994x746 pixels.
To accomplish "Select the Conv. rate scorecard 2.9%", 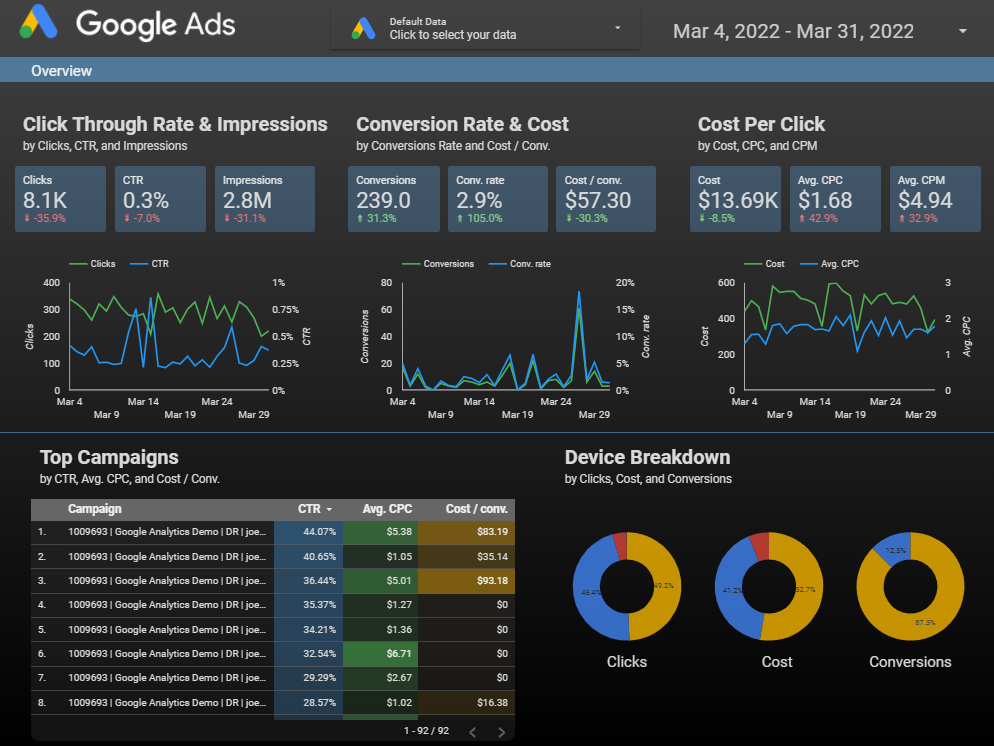I will (x=498, y=199).
